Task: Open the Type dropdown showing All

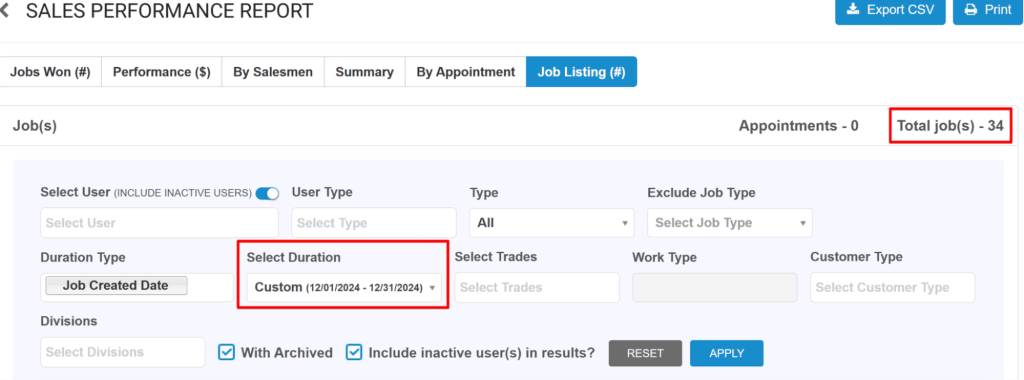Action: [x=552, y=223]
